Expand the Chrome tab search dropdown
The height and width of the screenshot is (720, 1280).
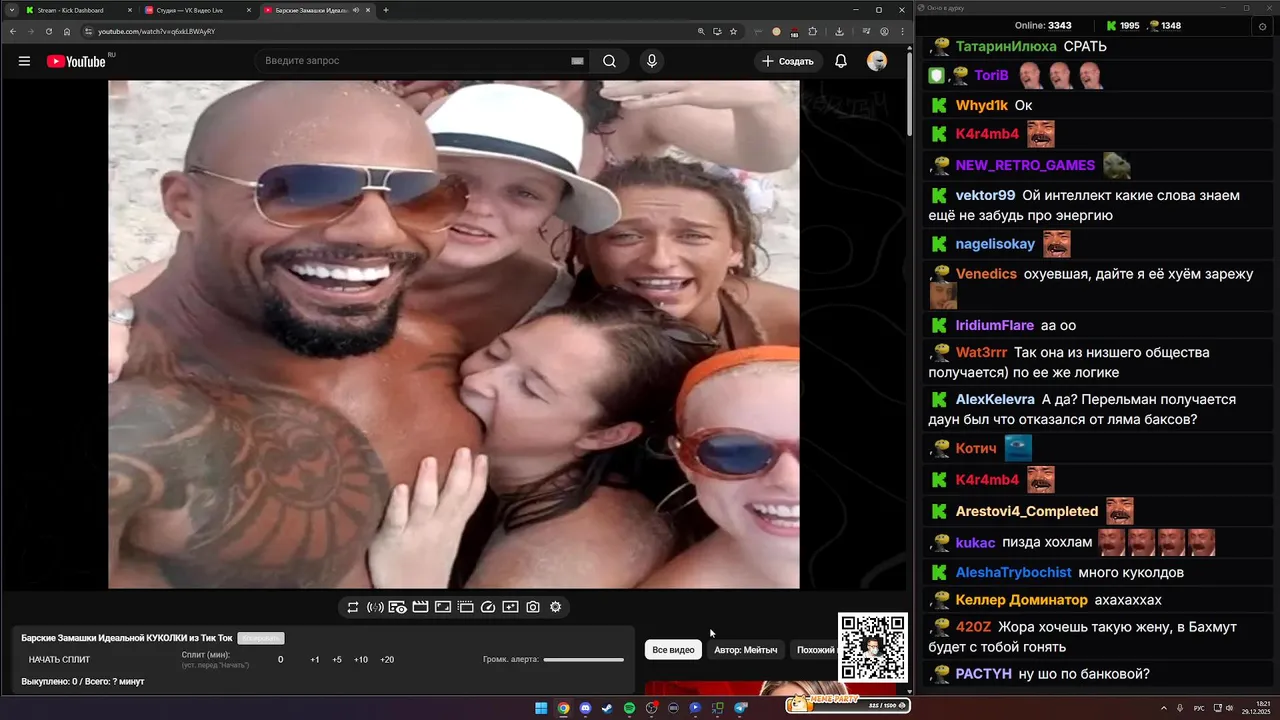click(x=11, y=10)
